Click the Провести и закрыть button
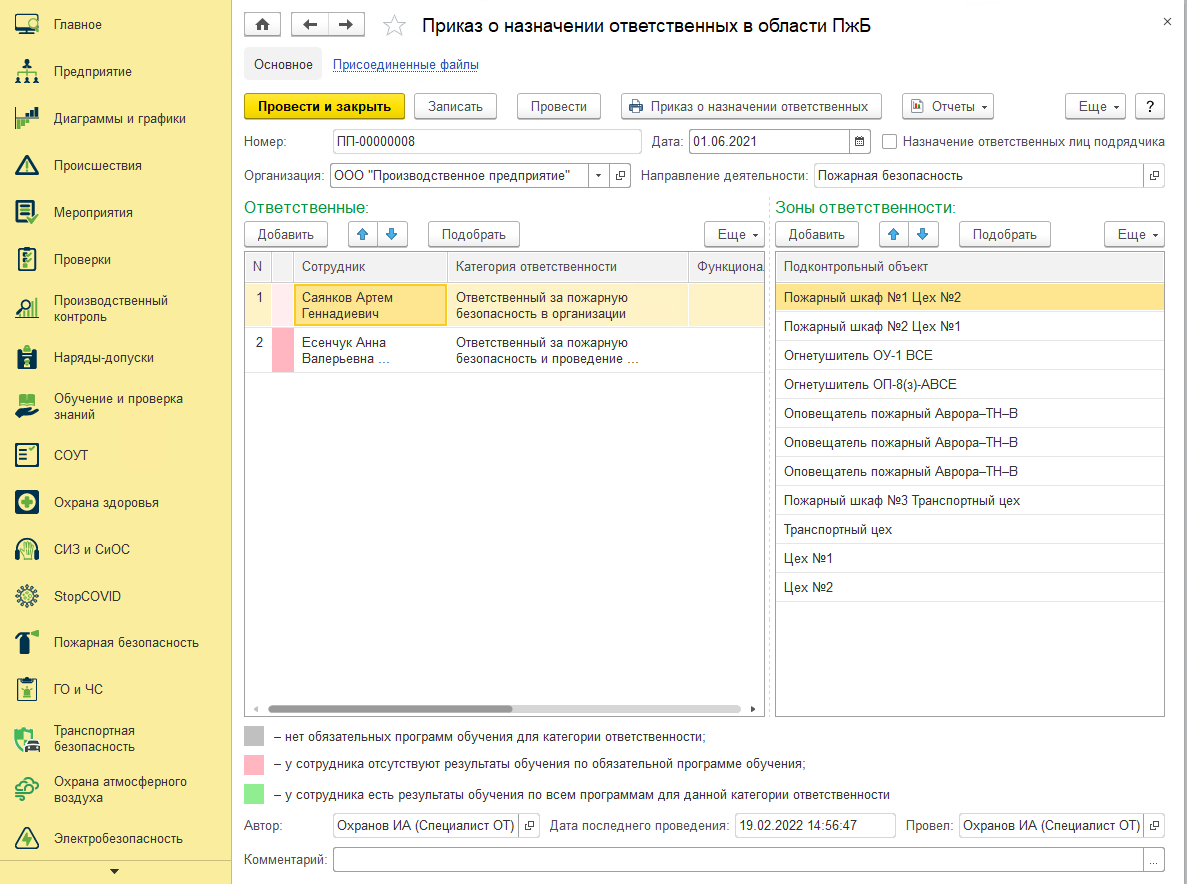 tap(324, 106)
